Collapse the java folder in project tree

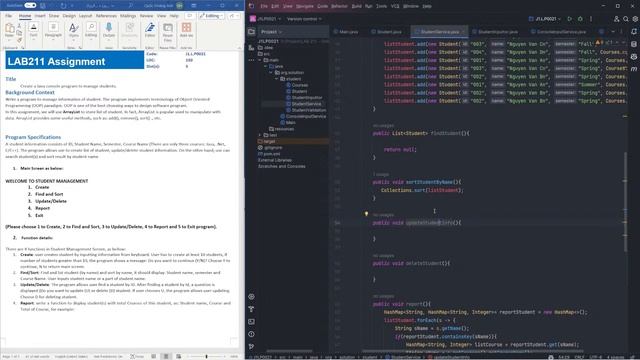pos(265,66)
